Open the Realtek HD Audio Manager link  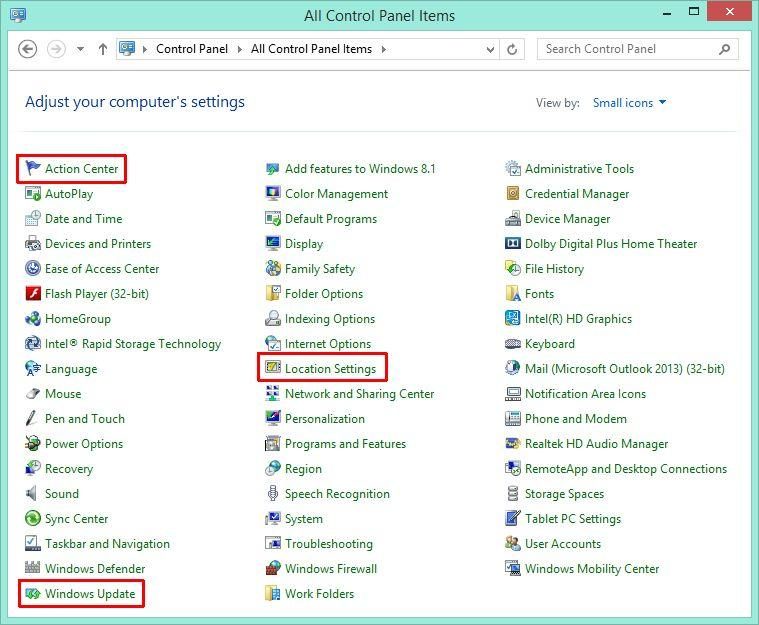click(596, 443)
